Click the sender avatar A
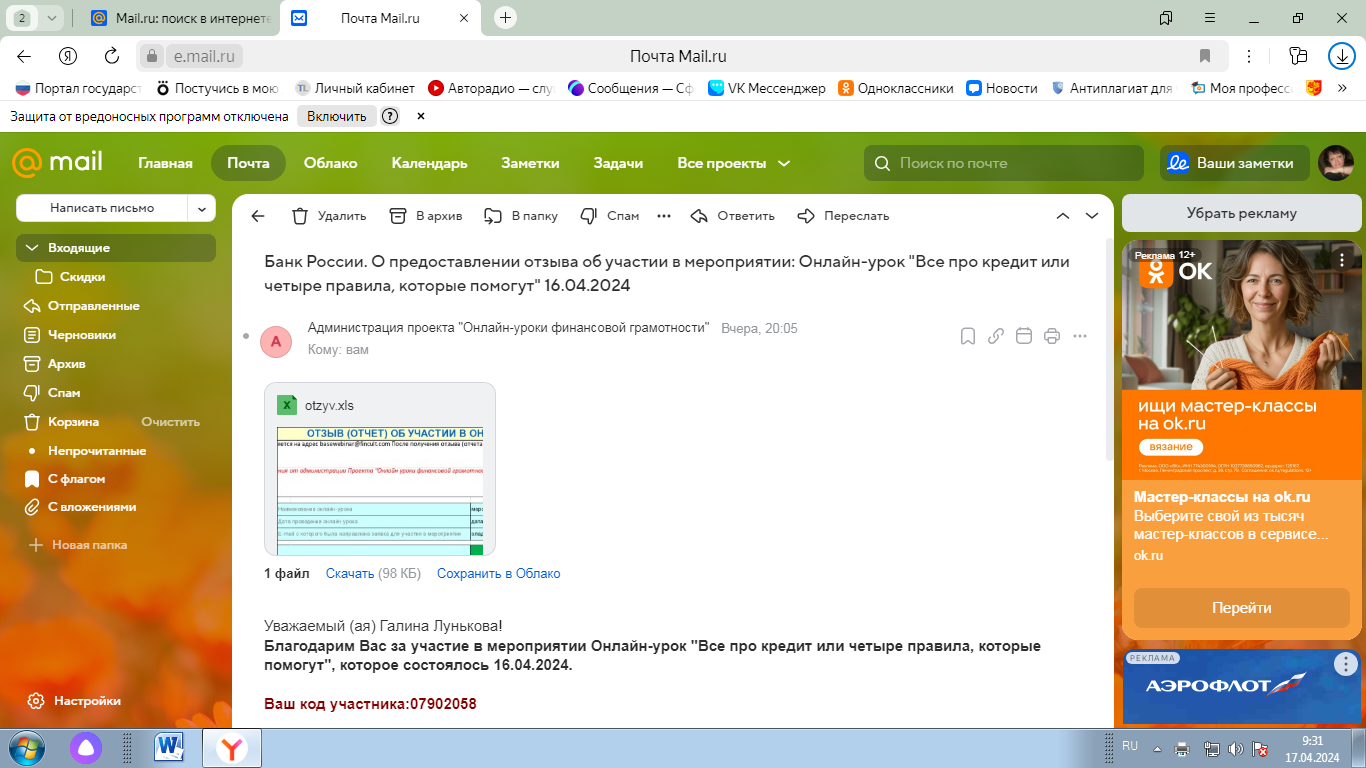 276,342
